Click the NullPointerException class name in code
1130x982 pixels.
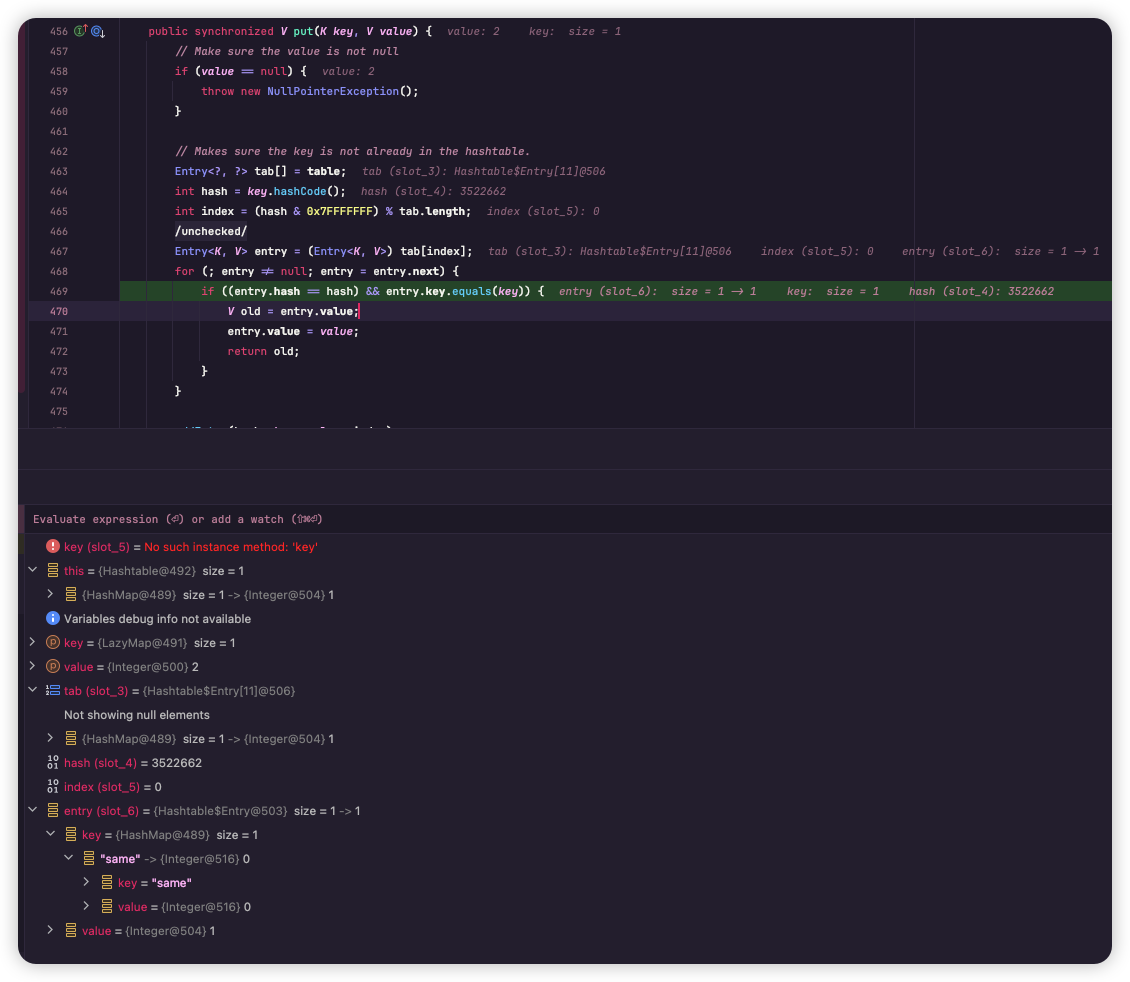(333, 91)
